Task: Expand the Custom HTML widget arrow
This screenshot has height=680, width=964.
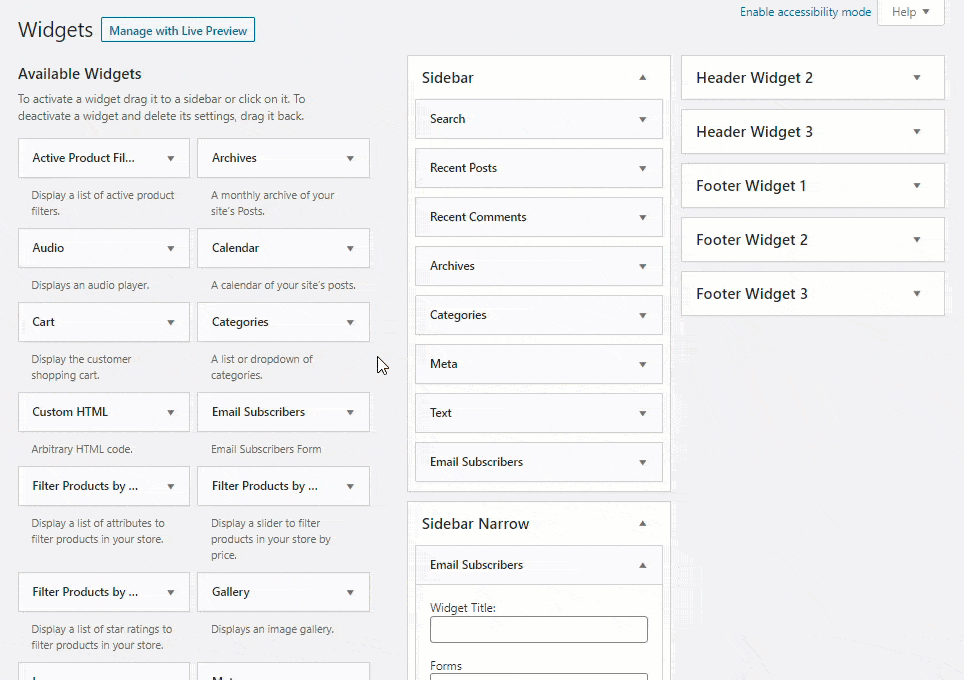Action: pyautogui.click(x=171, y=412)
